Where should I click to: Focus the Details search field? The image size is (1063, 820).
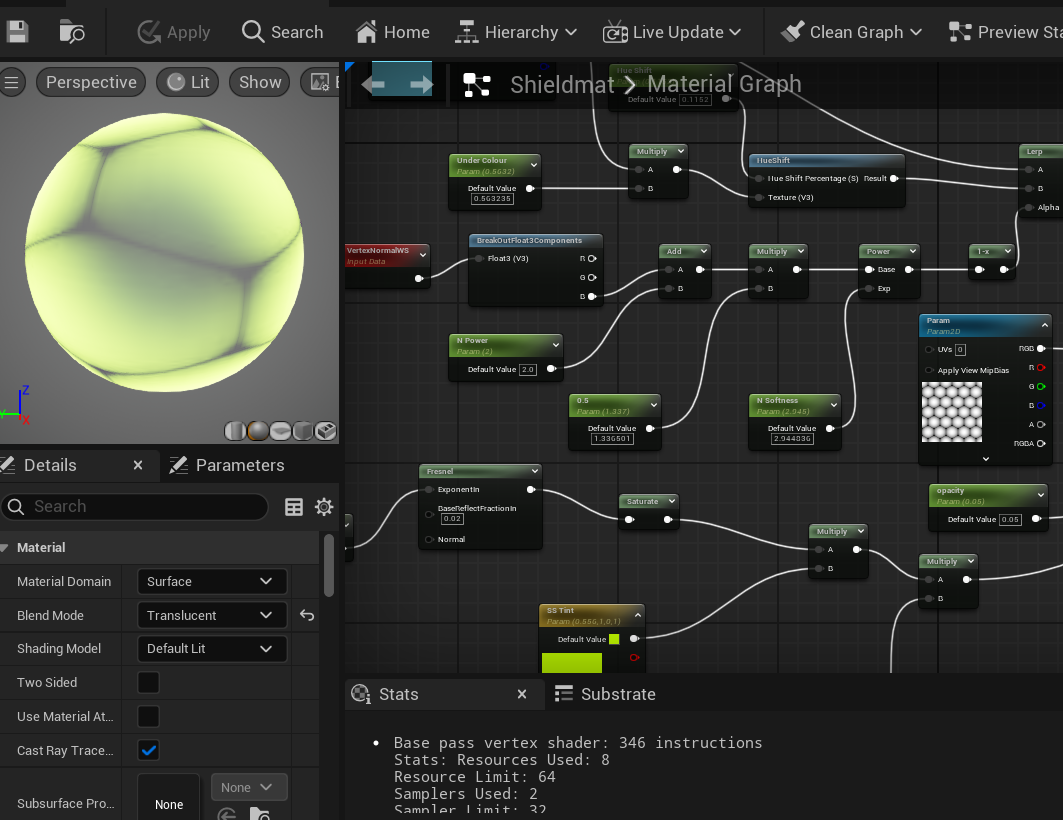[x=135, y=507]
